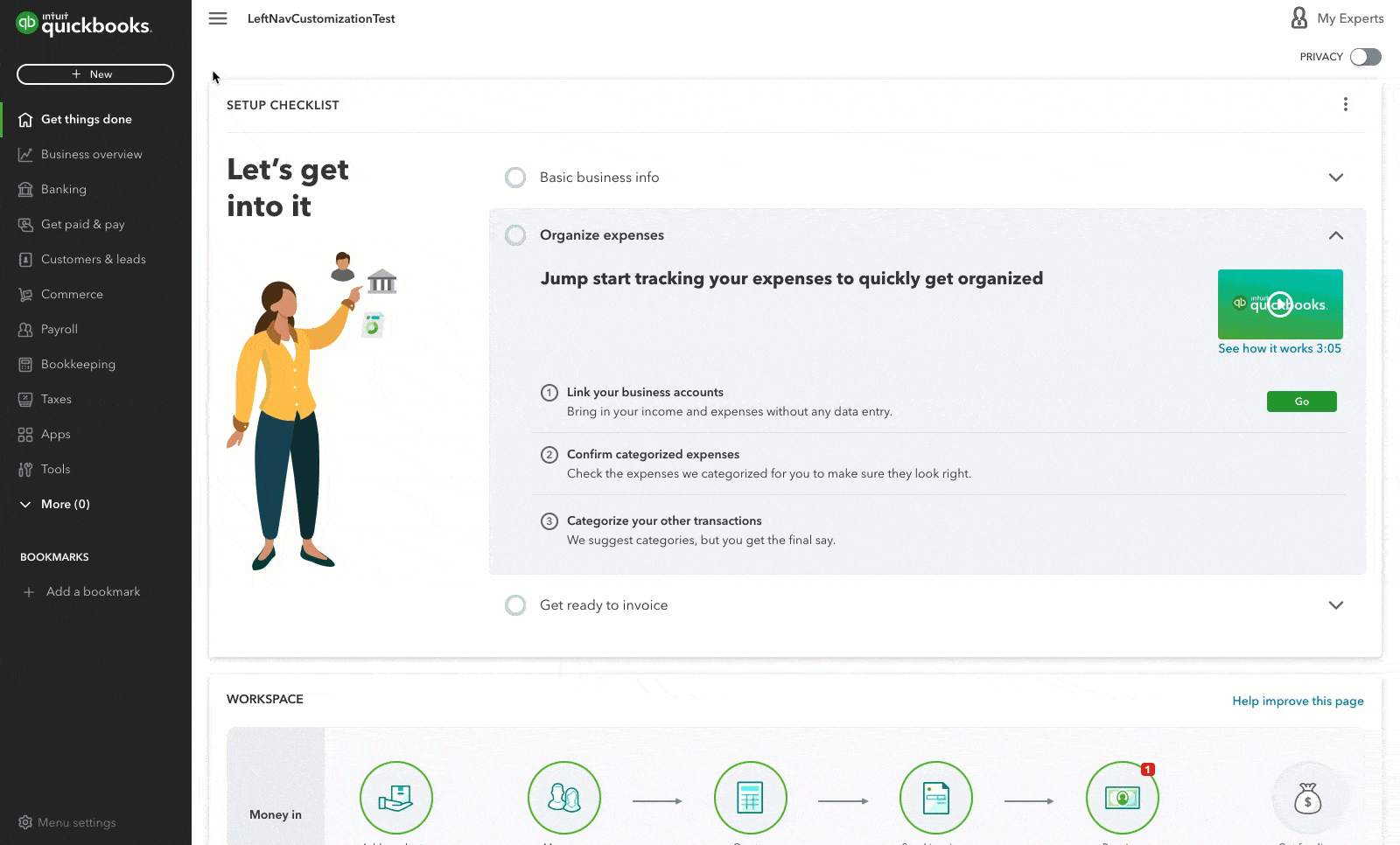Collapse Organize expenses chevron

pos(1336,235)
